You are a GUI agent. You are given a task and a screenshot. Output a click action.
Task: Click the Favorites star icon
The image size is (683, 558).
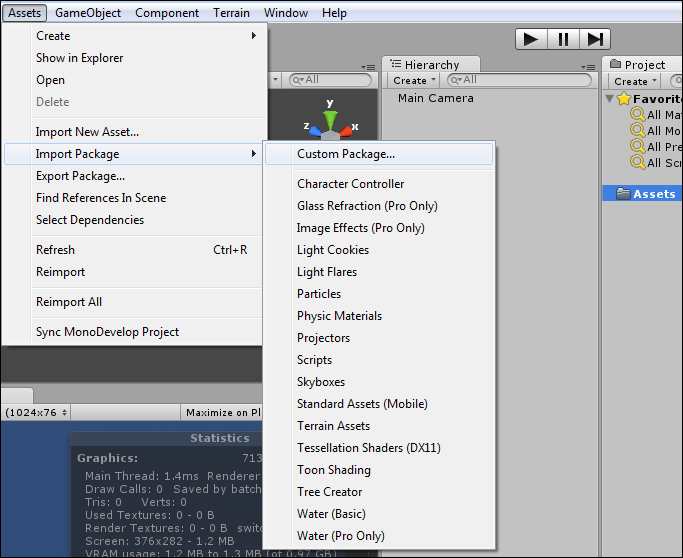(x=623, y=99)
